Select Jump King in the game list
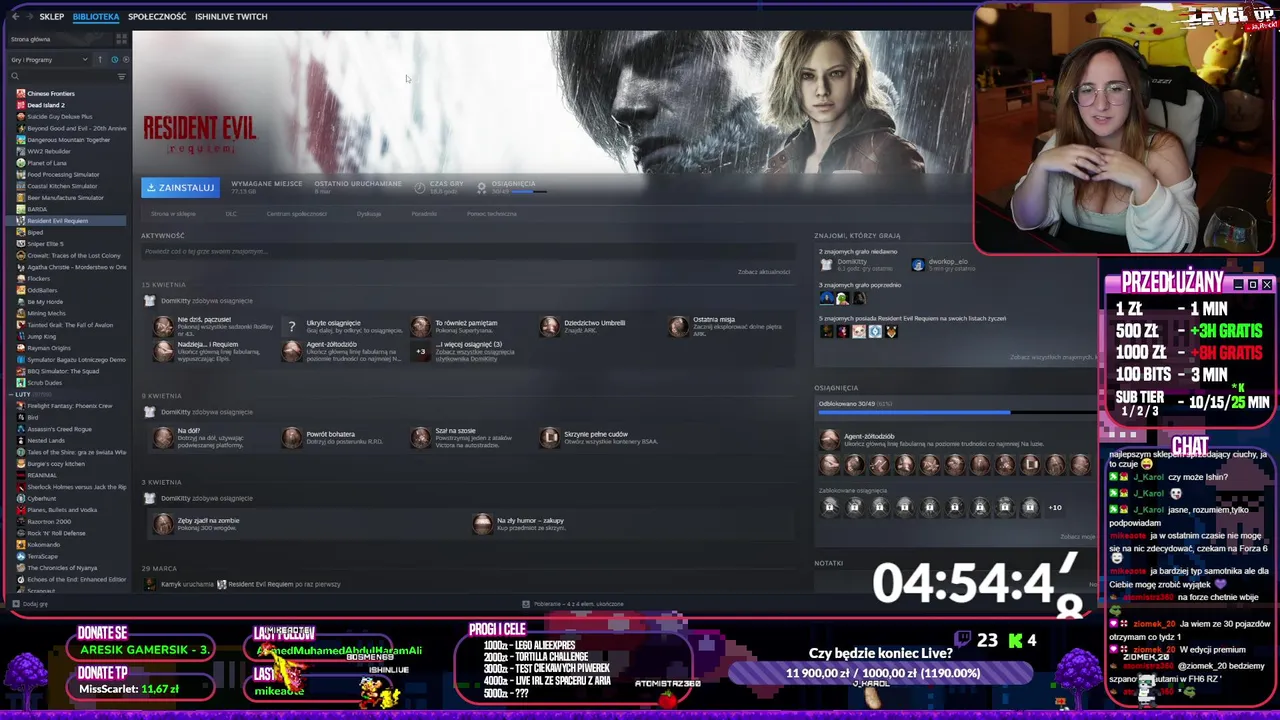The height and width of the screenshot is (720, 1280). (x=42, y=336)
